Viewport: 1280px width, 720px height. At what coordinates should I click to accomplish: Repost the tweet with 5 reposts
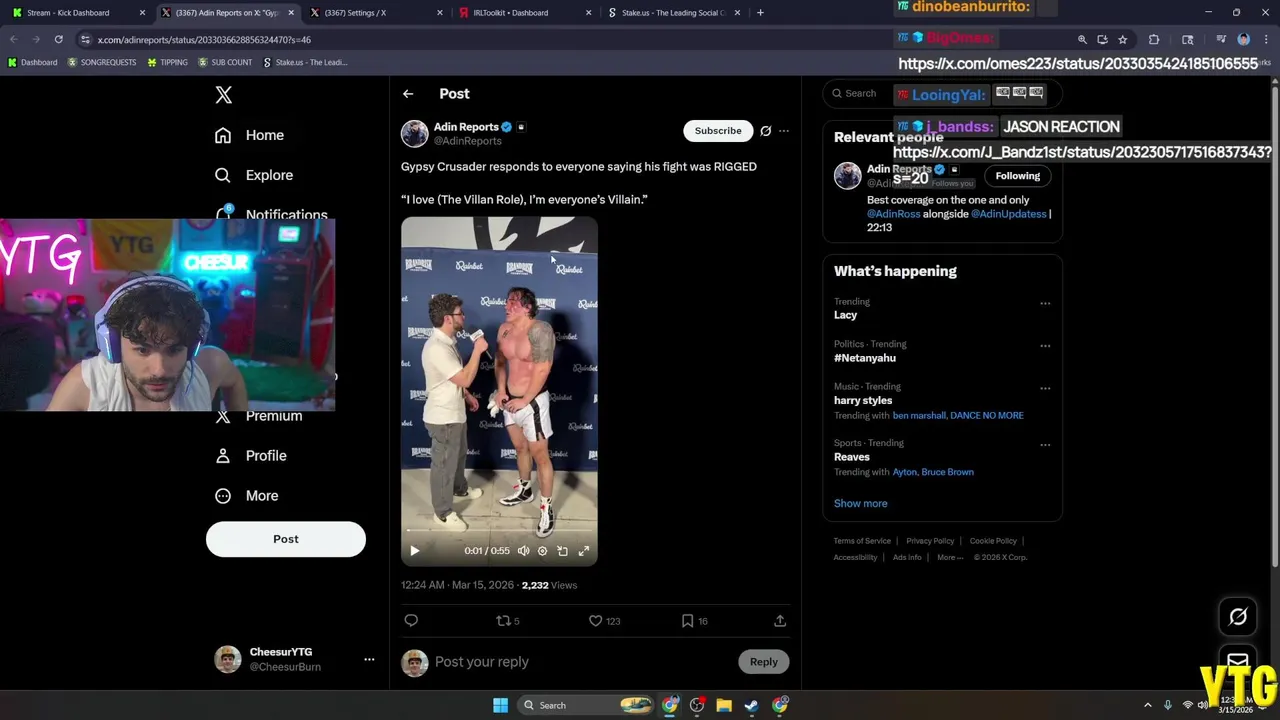[508, 621]
